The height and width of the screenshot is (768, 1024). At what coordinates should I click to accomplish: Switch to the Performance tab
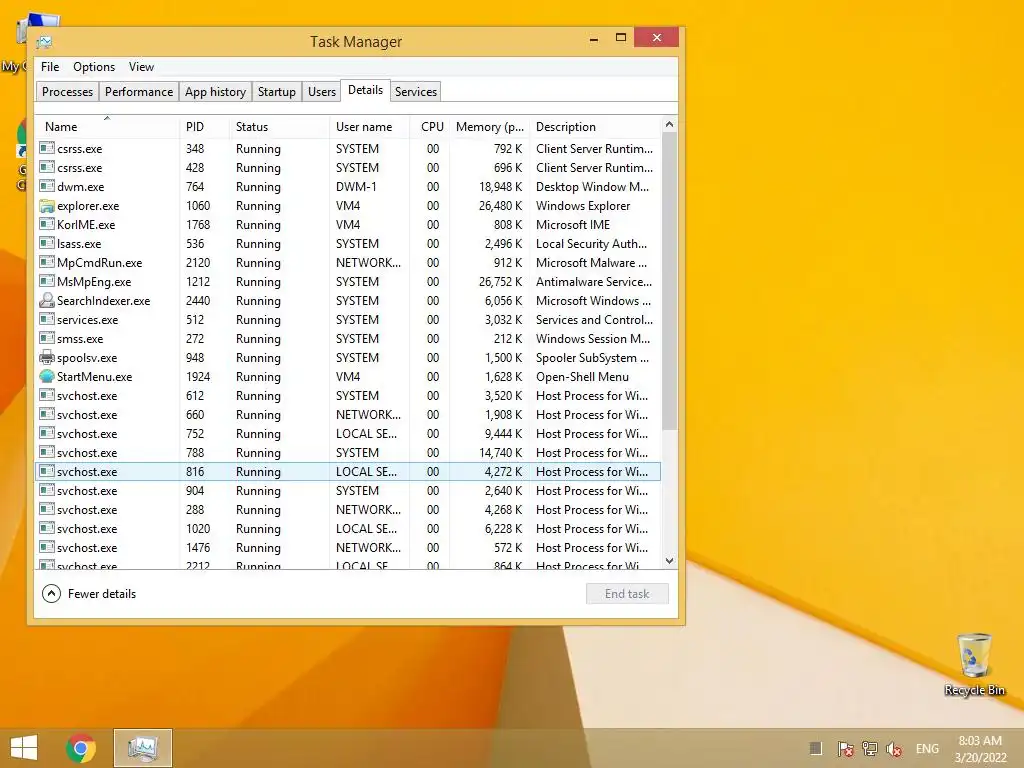(x=139, y=92)
